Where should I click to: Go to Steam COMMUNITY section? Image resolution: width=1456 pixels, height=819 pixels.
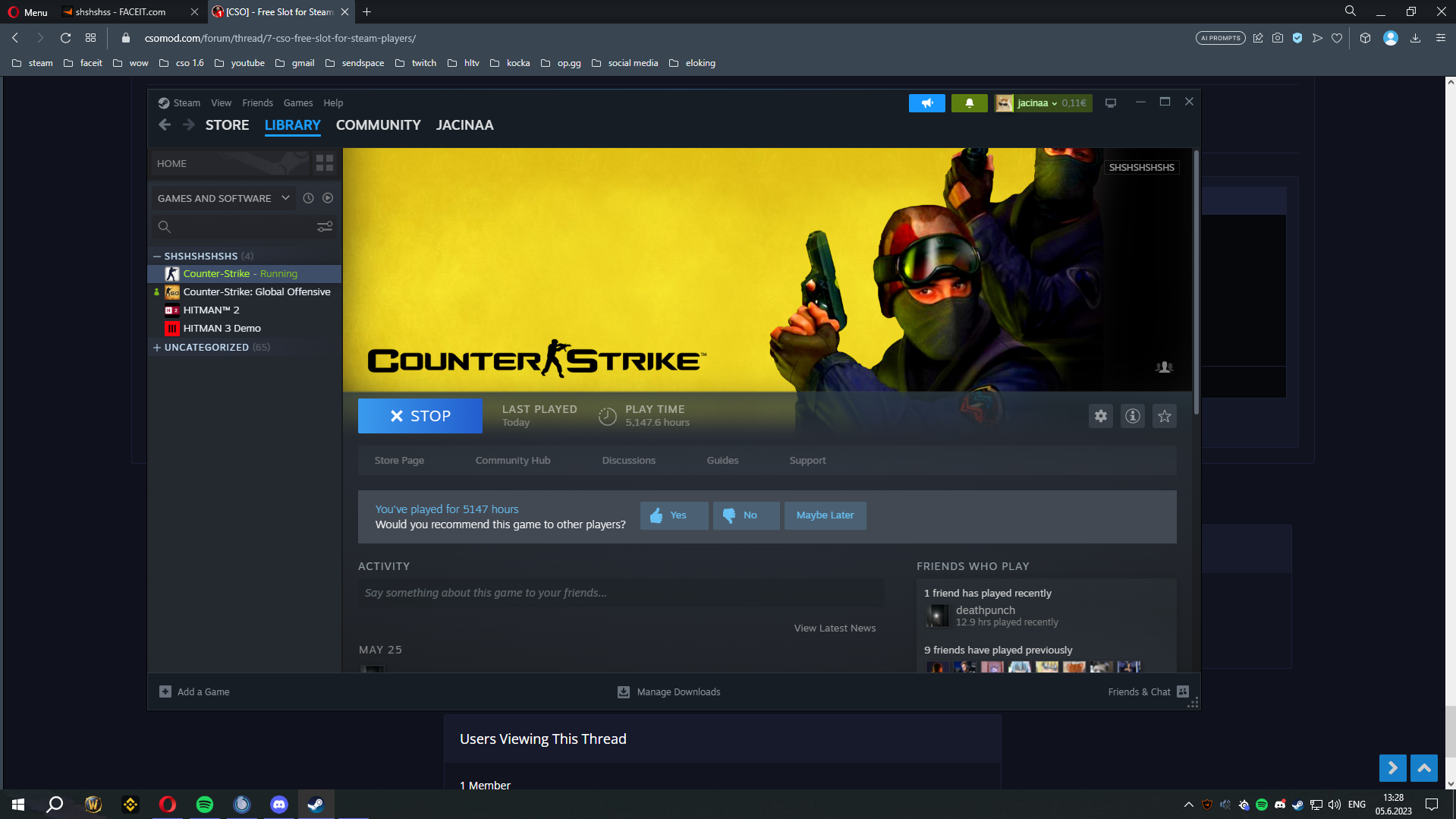[x=378, y=125]
